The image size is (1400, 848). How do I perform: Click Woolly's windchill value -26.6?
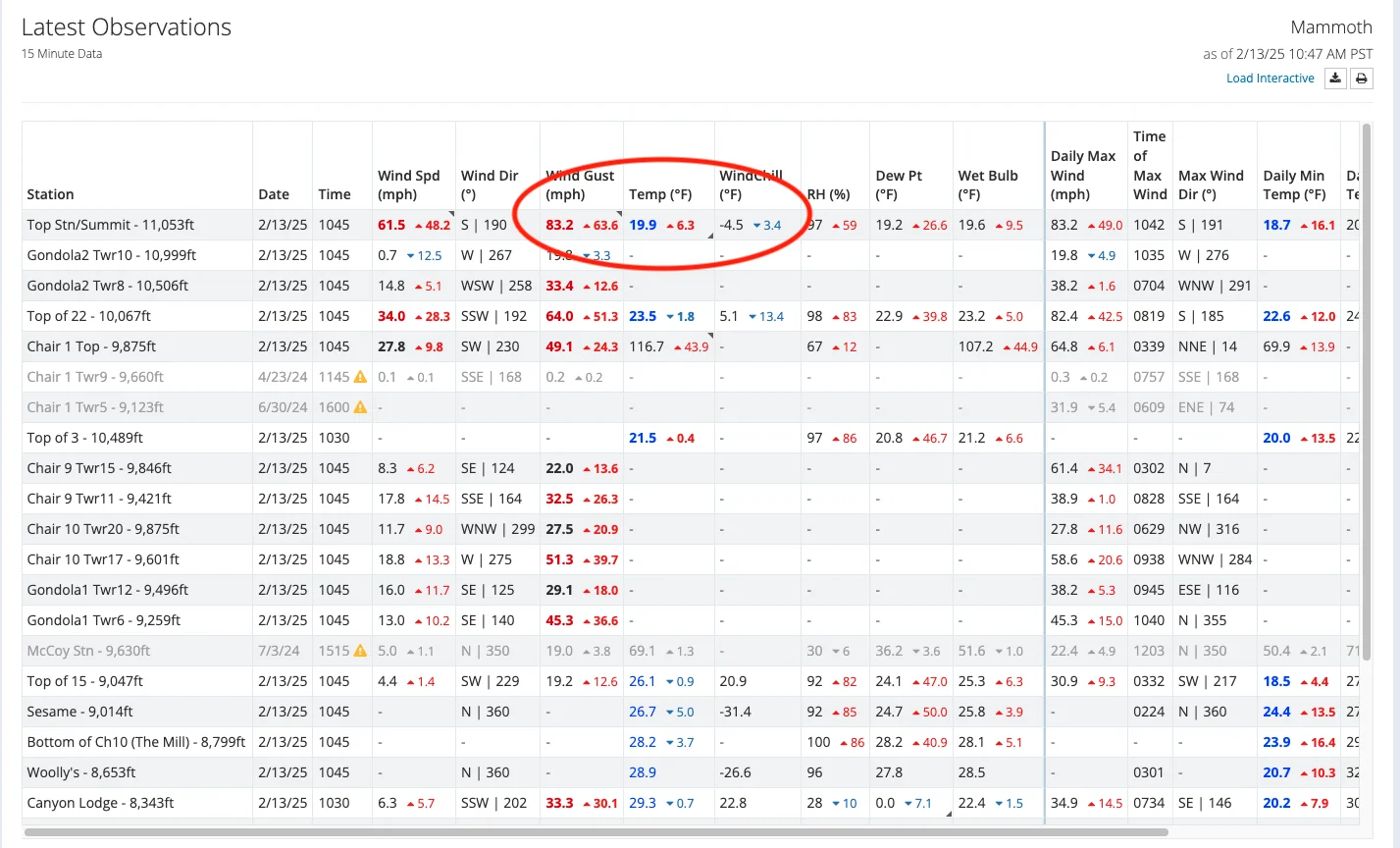(738, 772)
